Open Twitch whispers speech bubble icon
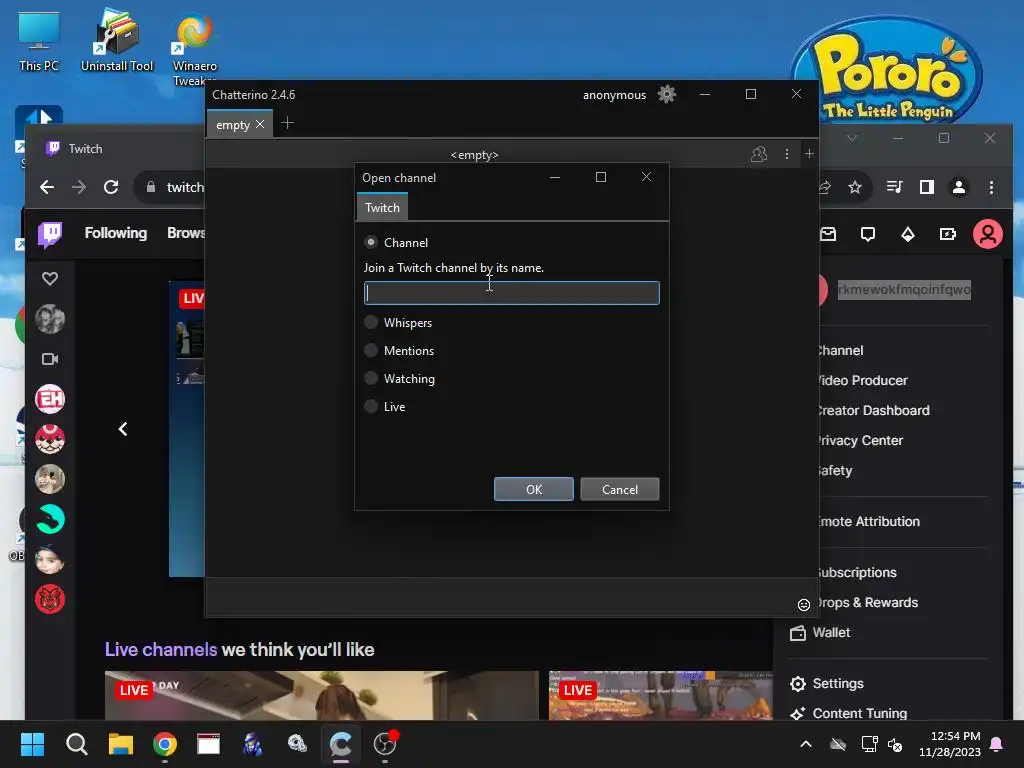The height and width of the screenshot is (768, 1024). pyautogui.click(x=868, y=234)
